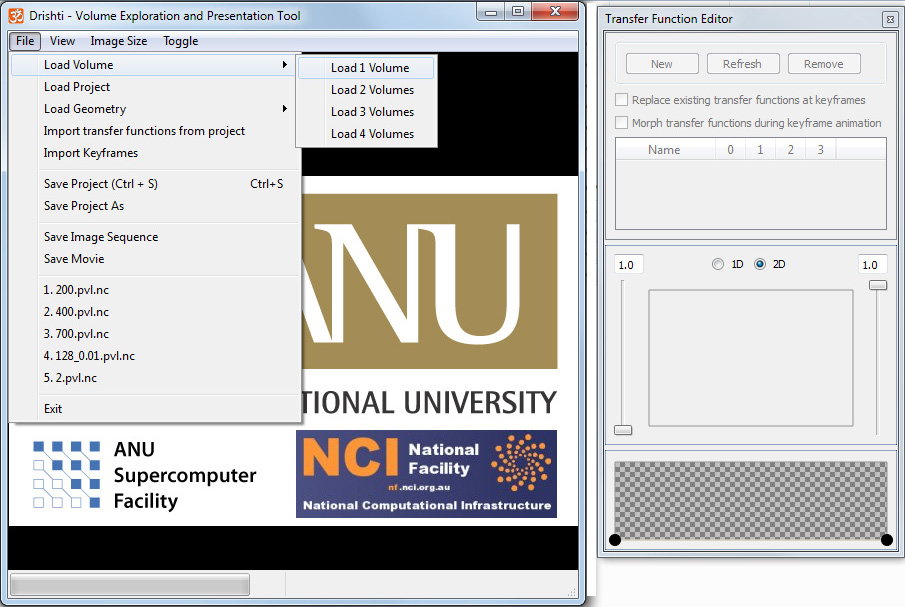Click the 2D histogram canvas area

pyautogui.click(x=751, y=358)
